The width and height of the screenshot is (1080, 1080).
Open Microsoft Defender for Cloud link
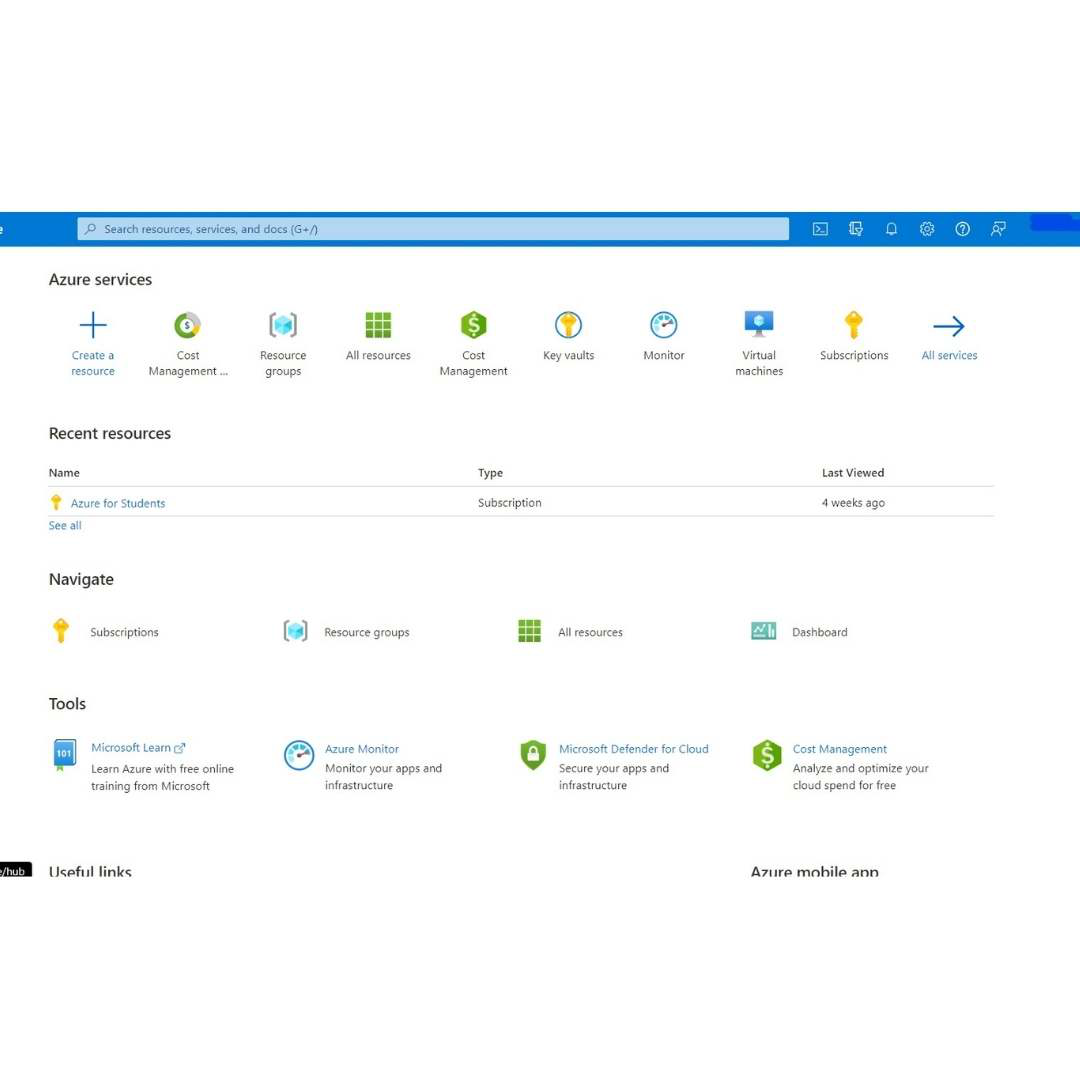point(634,749)
